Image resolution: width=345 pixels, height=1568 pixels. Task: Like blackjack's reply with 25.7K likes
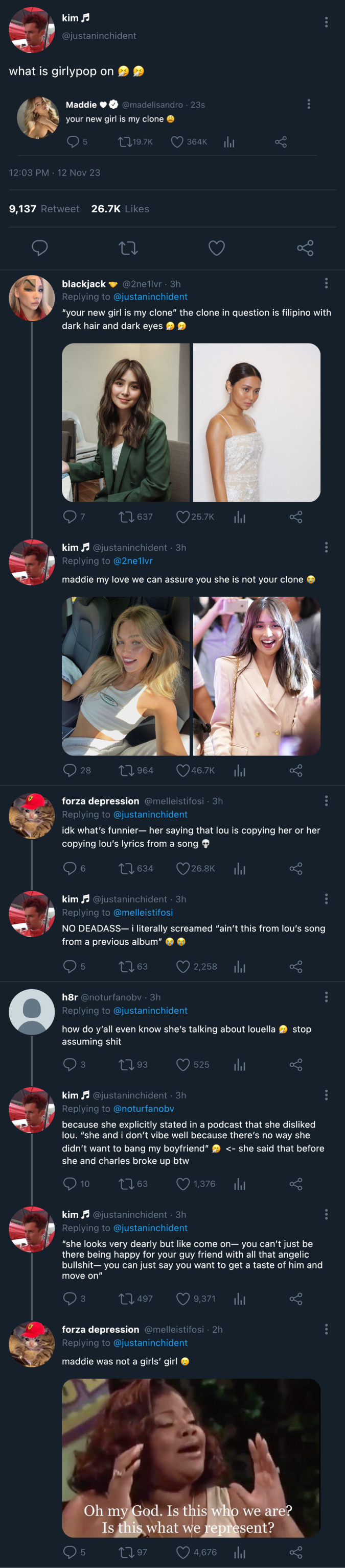point(183,517)
